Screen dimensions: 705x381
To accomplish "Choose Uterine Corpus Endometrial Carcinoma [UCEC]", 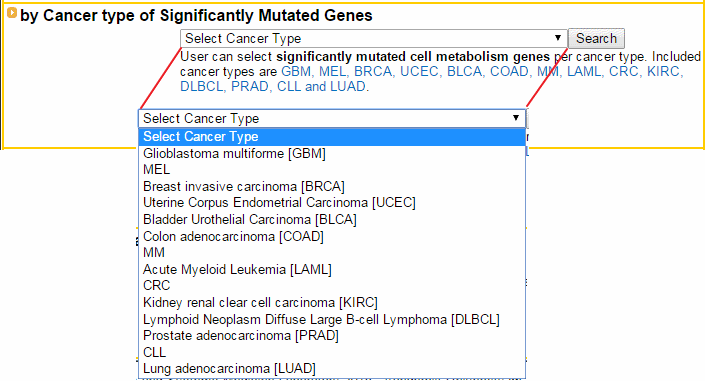I will pyautogui.click(x=332, y=203).
